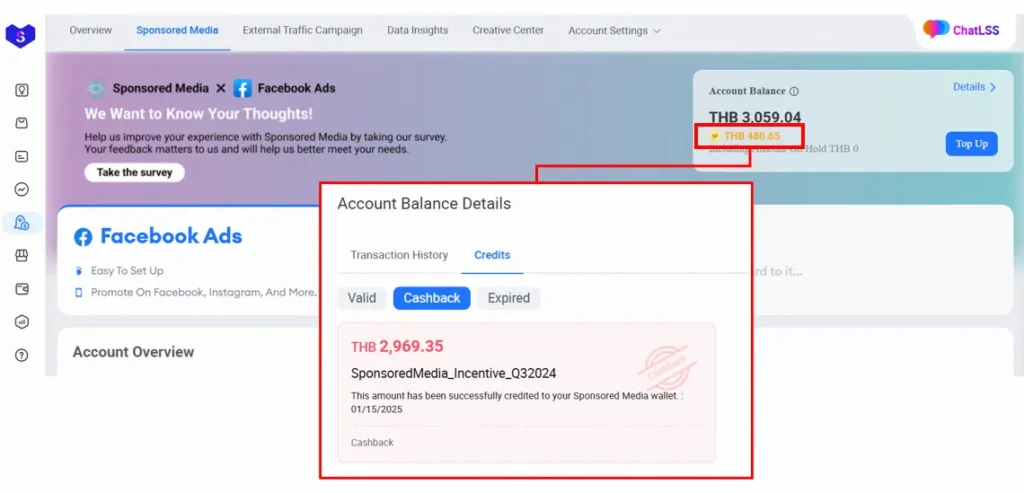The width and height of the screenshot is (1024, 493).
Task: Click the THB 480.65 credit amount
Action: [x=752, y=136]
